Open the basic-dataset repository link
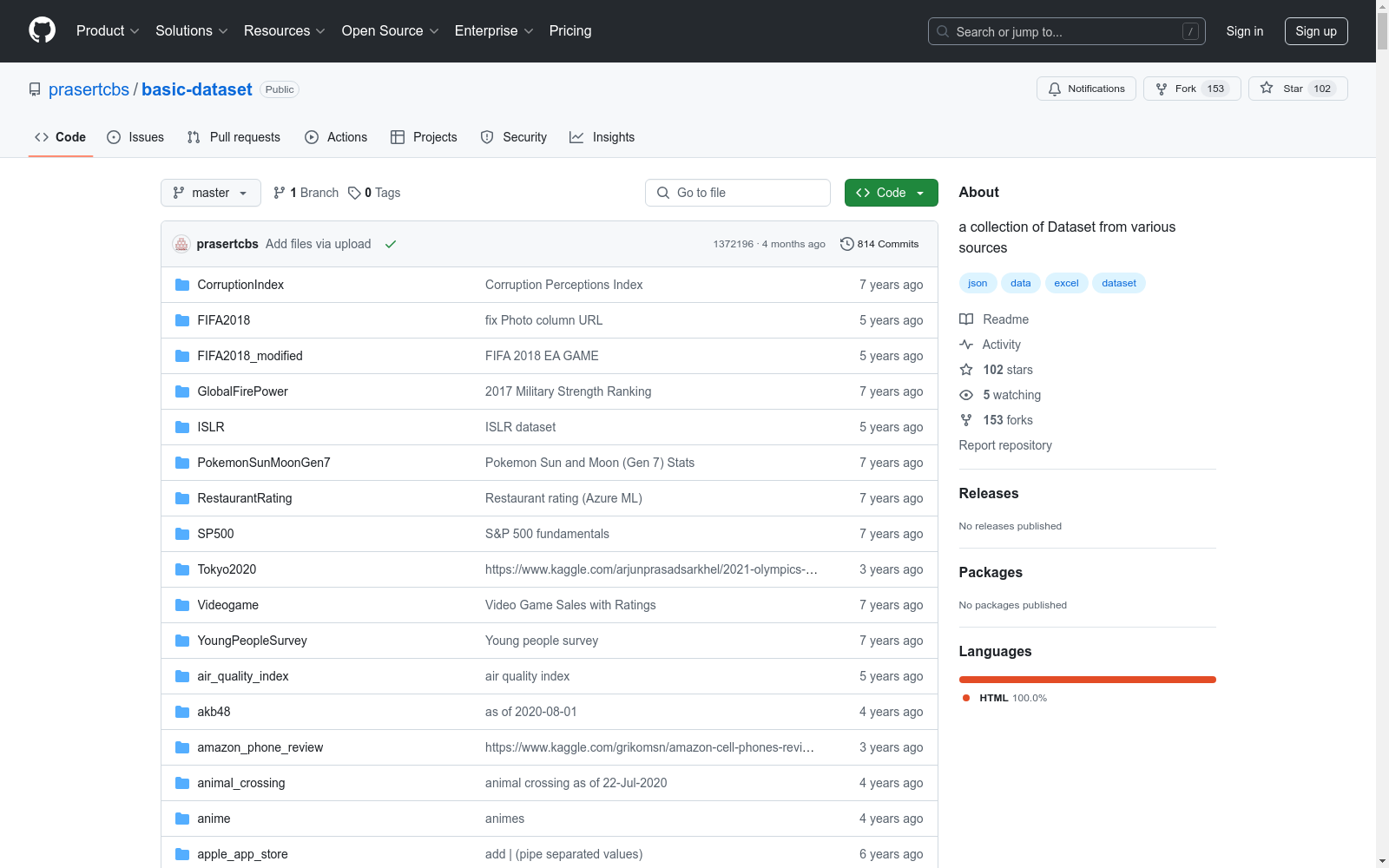 coord(197,89)
